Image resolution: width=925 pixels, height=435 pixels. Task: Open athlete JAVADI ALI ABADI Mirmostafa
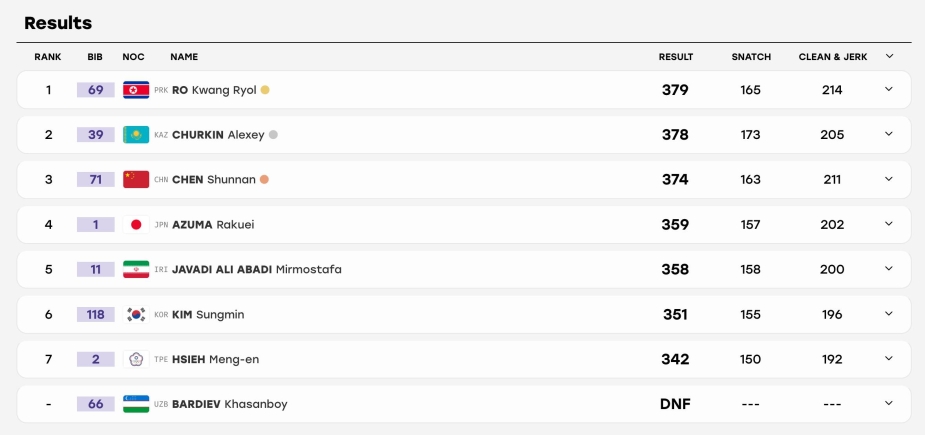(x=257, y=269)
